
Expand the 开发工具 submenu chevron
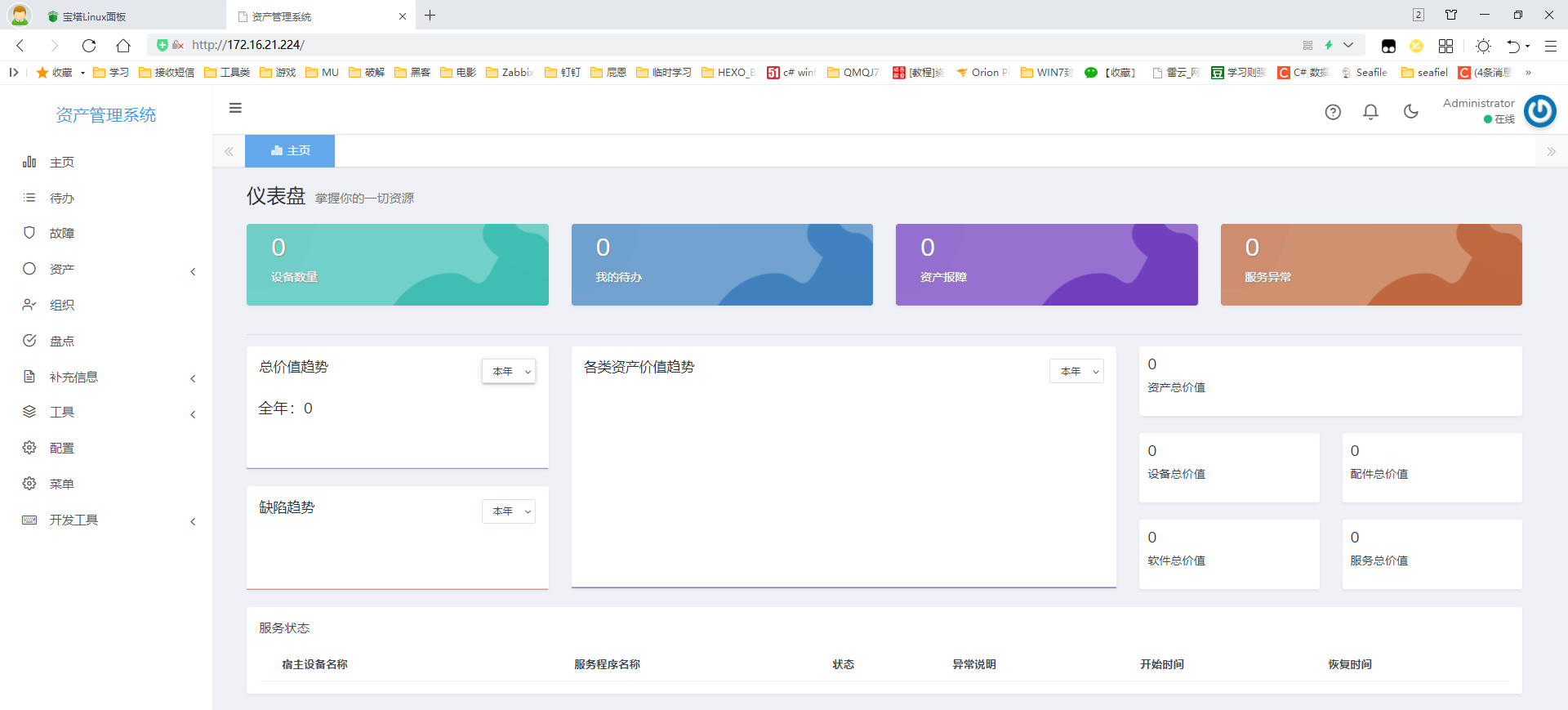(x=193, y=521)
